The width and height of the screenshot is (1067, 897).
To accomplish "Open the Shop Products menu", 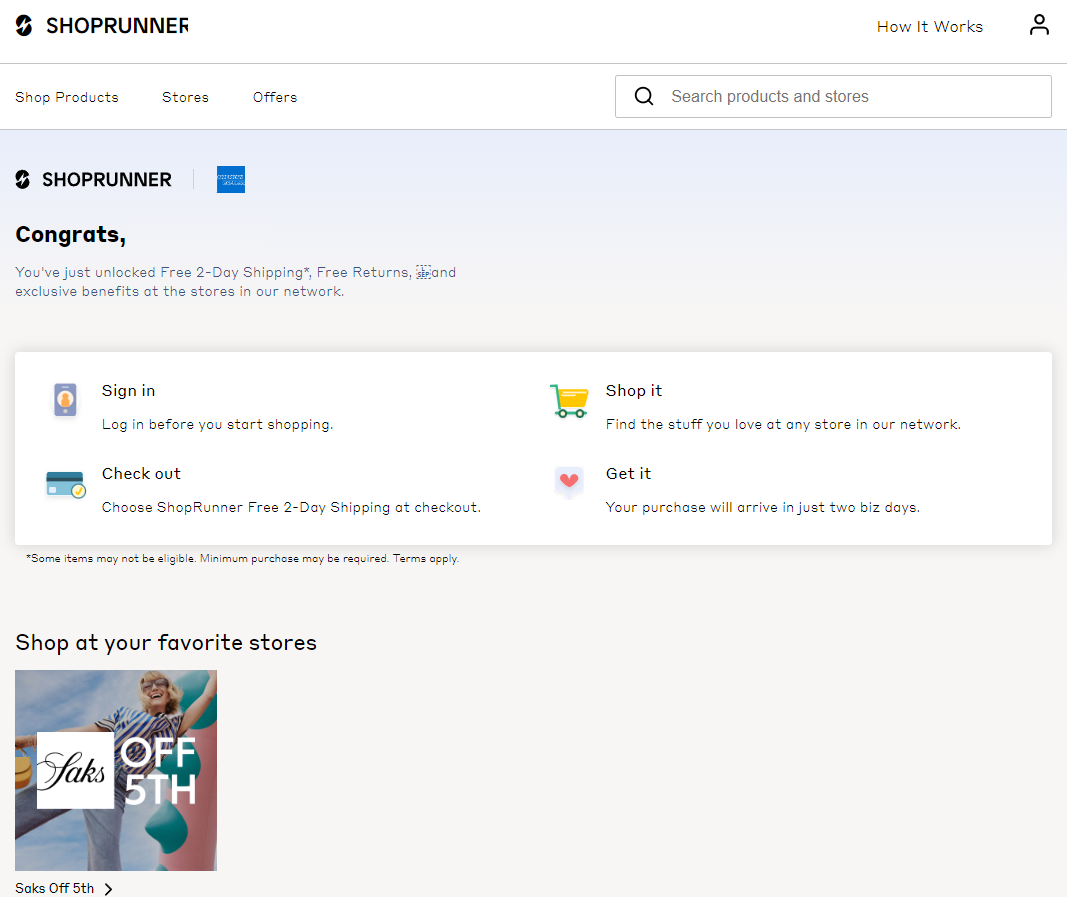I will [67, 97].
